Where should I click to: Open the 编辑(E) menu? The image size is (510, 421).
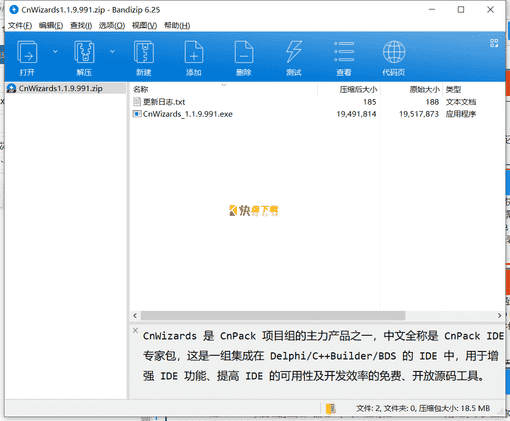pyautogui.click(x=51, y=26)
